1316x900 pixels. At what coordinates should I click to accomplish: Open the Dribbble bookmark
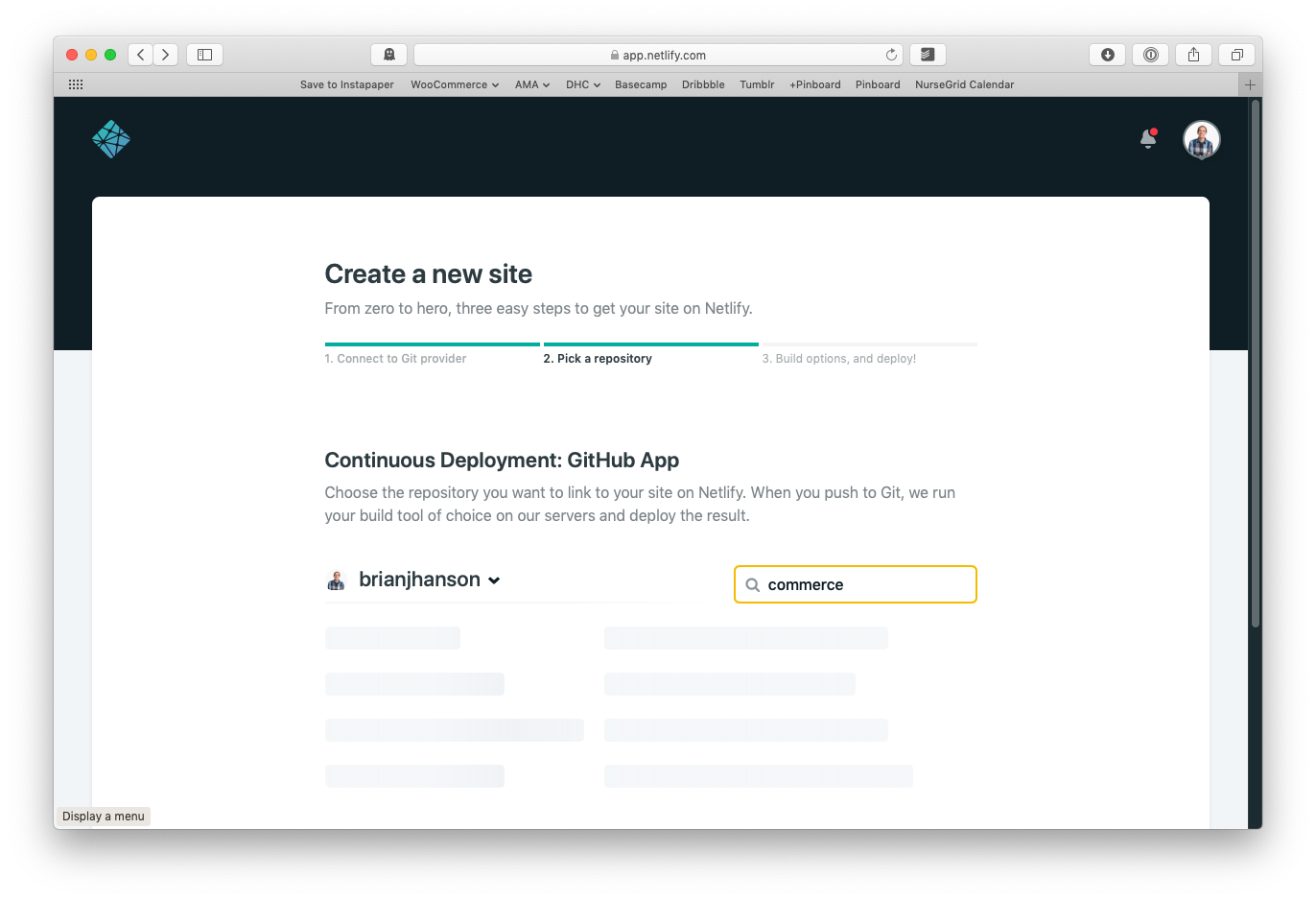pyautogui.click(x=703, y=84)
